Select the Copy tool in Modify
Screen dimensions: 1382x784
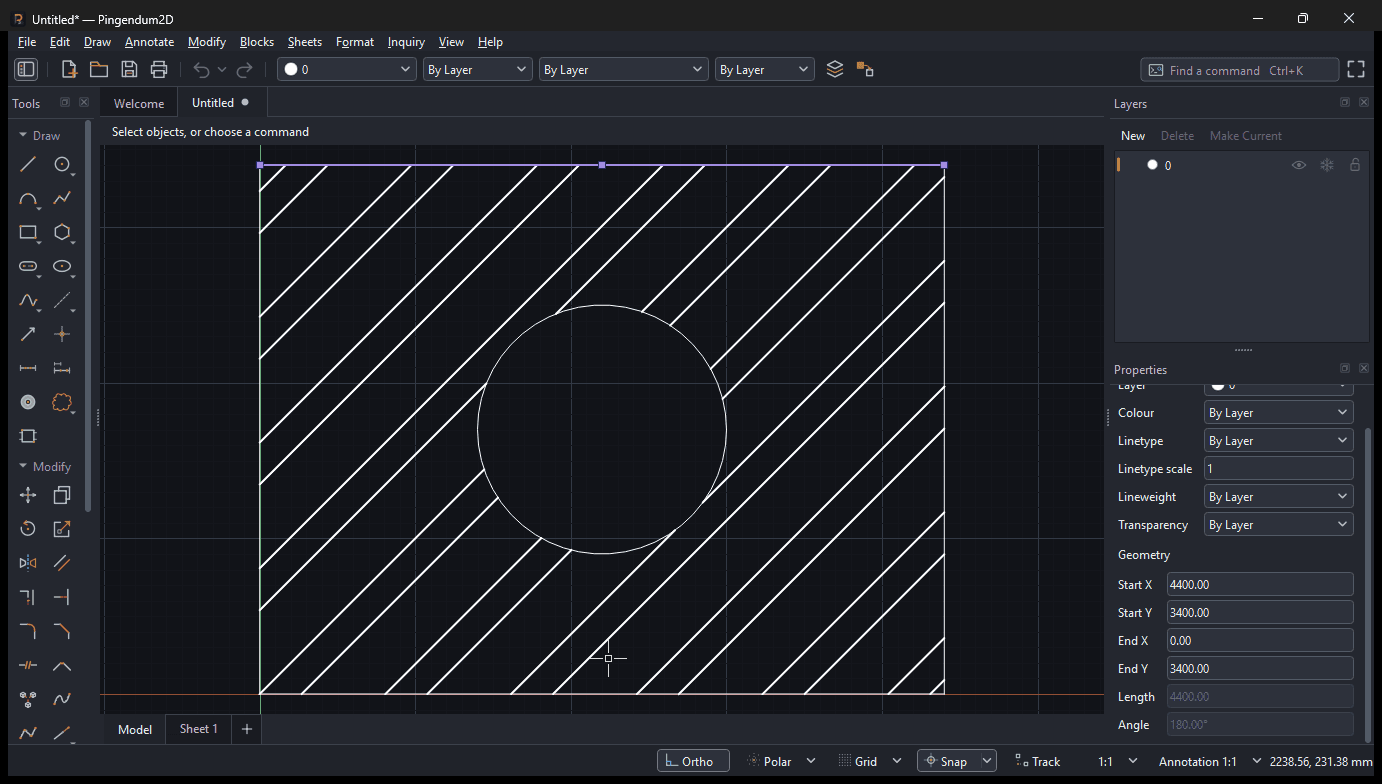click(62, 495)
